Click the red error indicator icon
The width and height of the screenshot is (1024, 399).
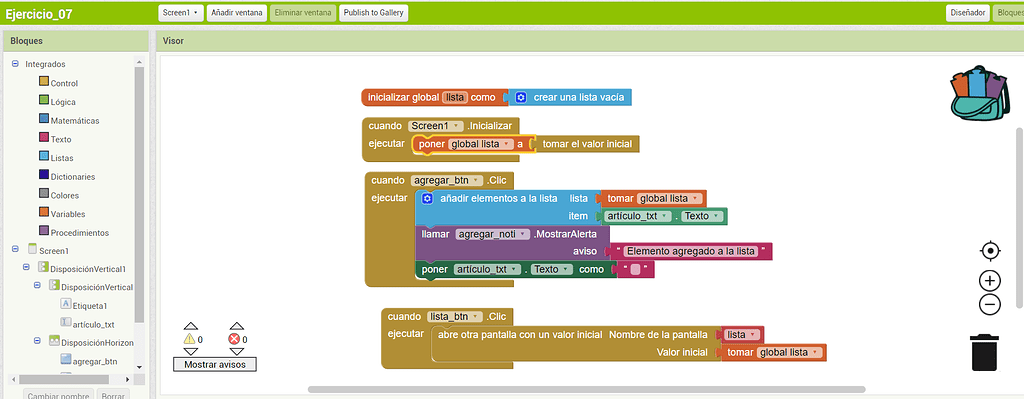pyautogui.click(x=234, y=339)
